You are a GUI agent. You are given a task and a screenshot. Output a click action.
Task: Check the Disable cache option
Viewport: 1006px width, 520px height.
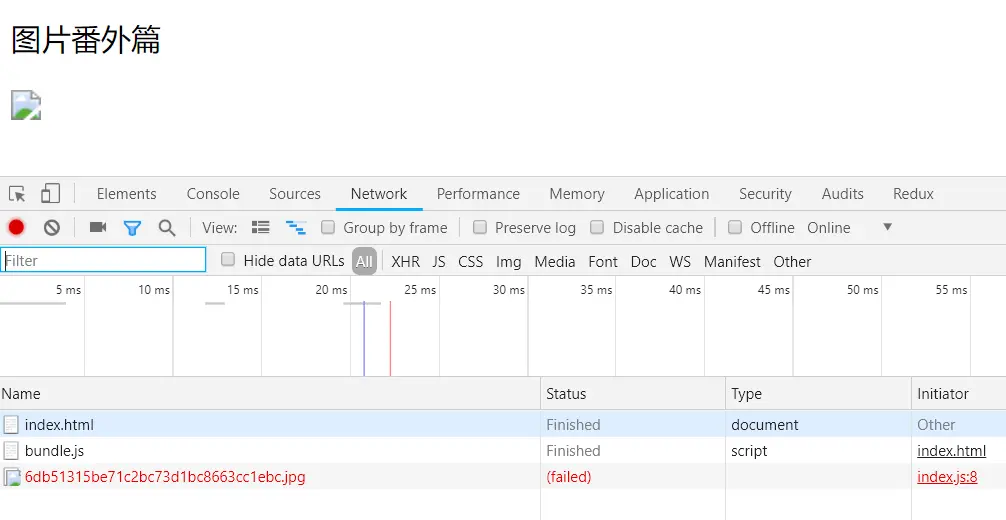coord(597,227)
